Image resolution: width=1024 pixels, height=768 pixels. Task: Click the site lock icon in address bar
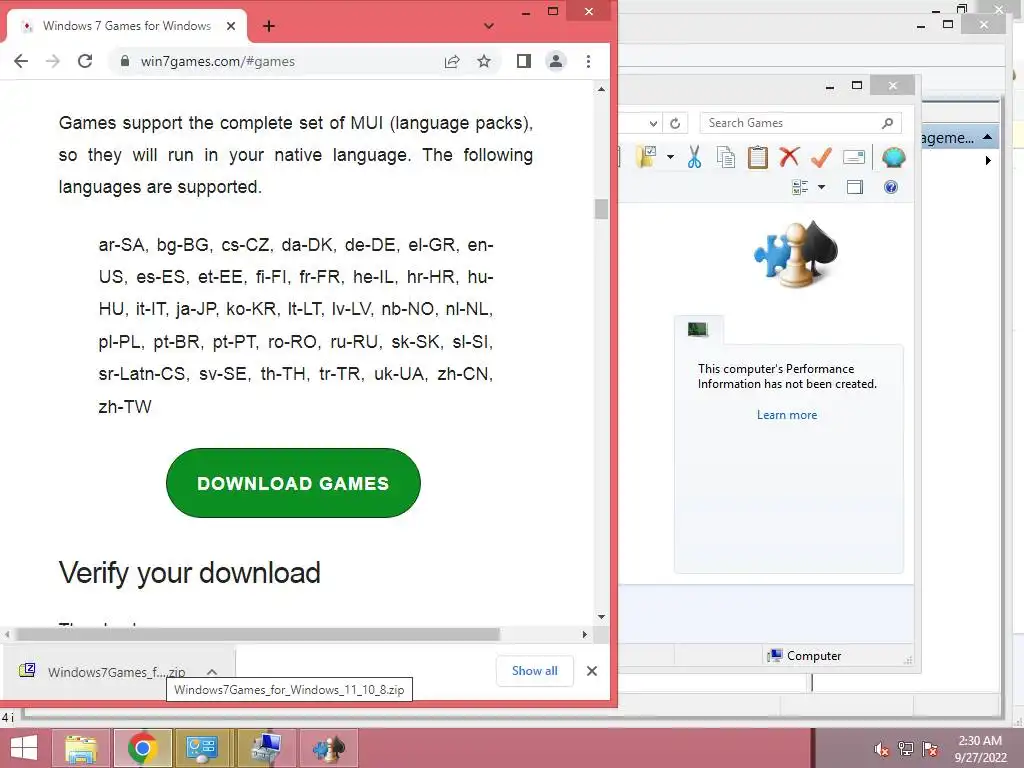125,61
